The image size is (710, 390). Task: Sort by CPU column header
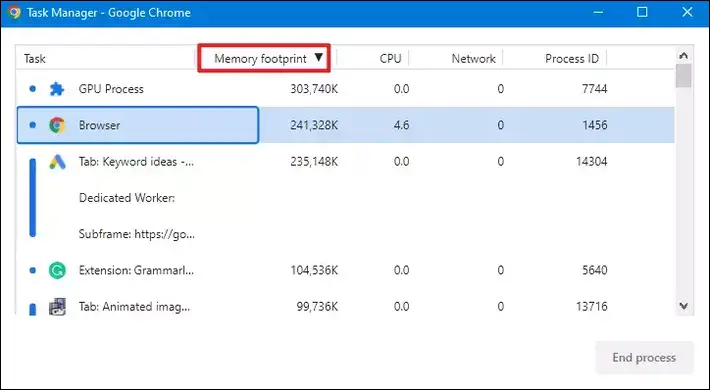tap(390, 58)
